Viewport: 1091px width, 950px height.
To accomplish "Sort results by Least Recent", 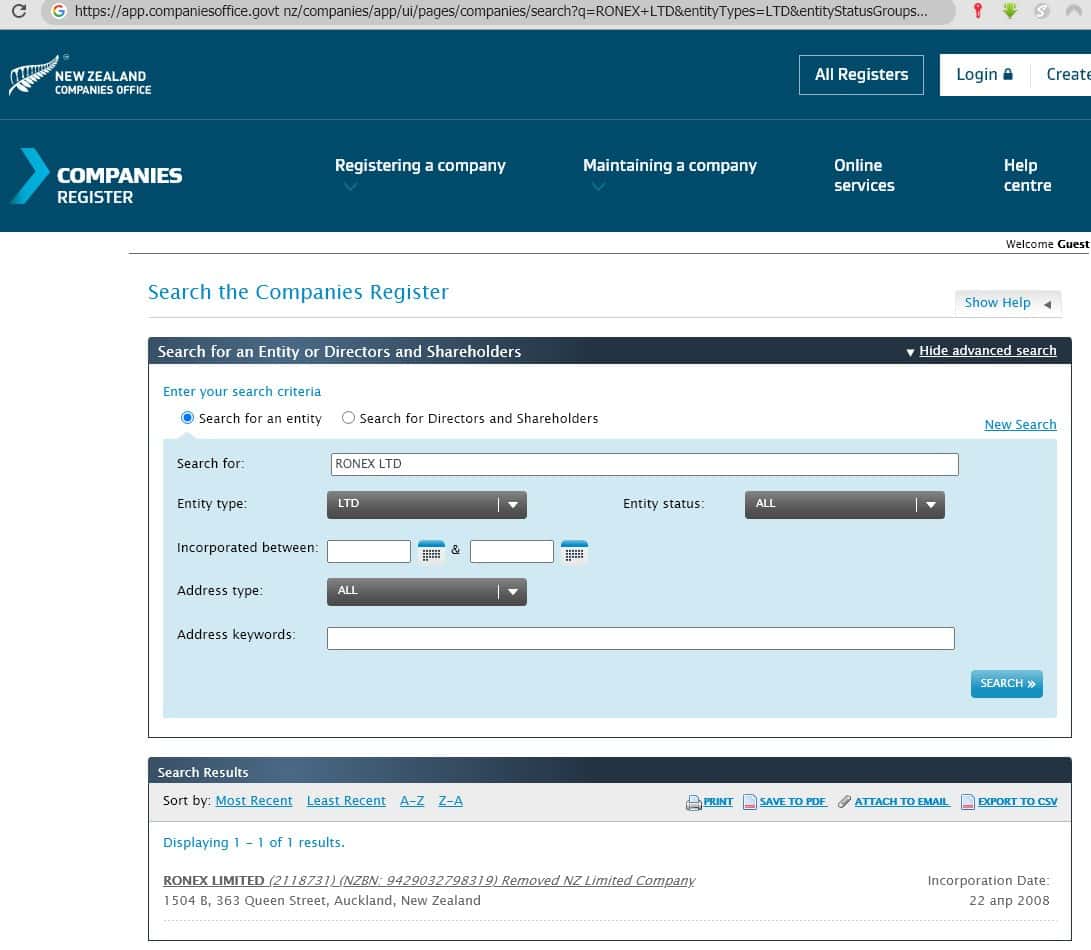I will coord(346,801).
